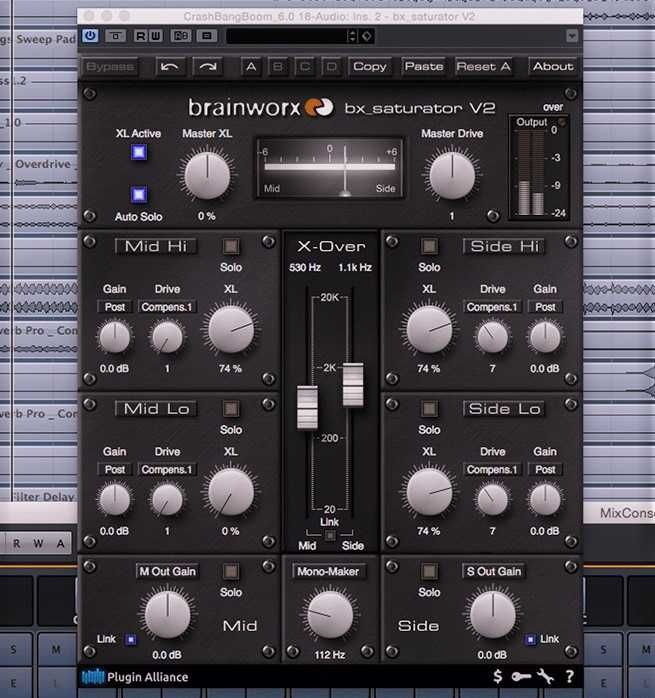Open Mid Hi Drive Compens.1 selector
The image size is (655, 698).
click(x=167, y=307)
